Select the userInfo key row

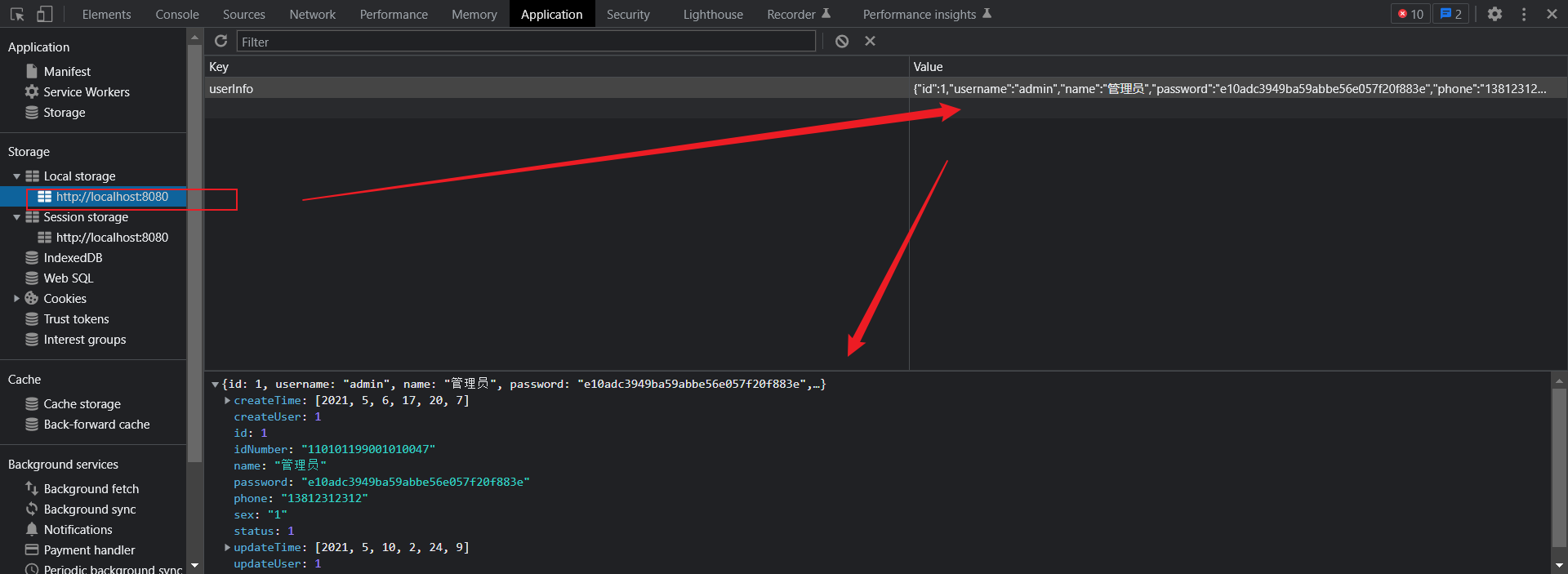[557, 88]
